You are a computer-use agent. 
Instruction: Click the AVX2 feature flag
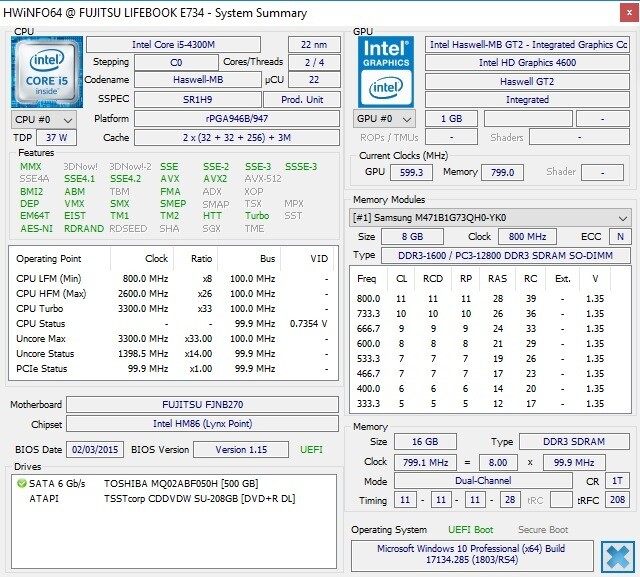(215, 179)
